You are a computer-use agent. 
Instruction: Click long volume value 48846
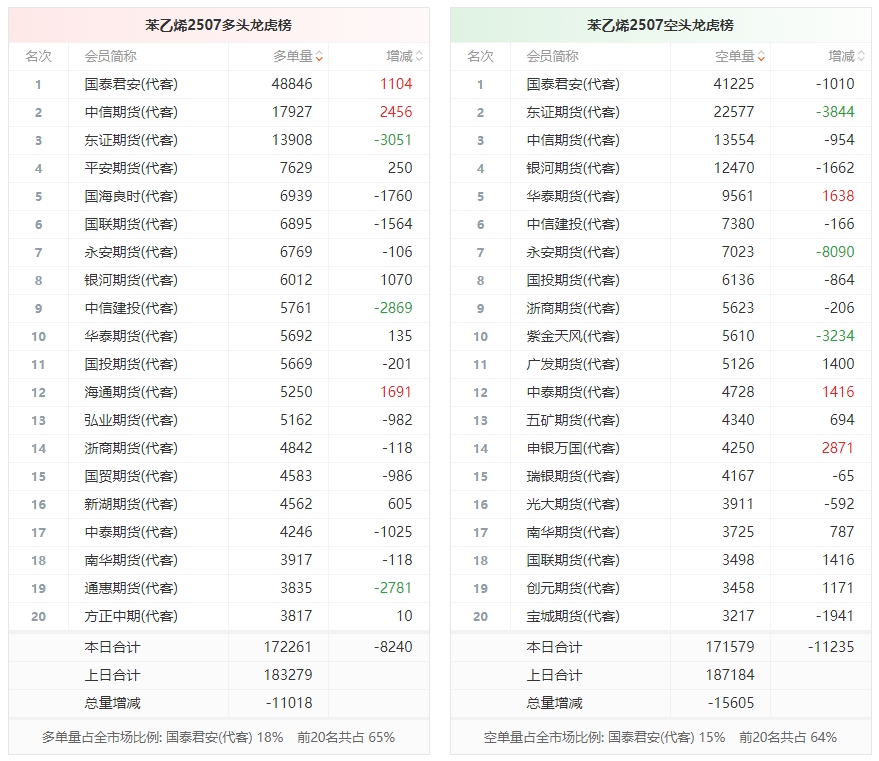pos(292,84)
